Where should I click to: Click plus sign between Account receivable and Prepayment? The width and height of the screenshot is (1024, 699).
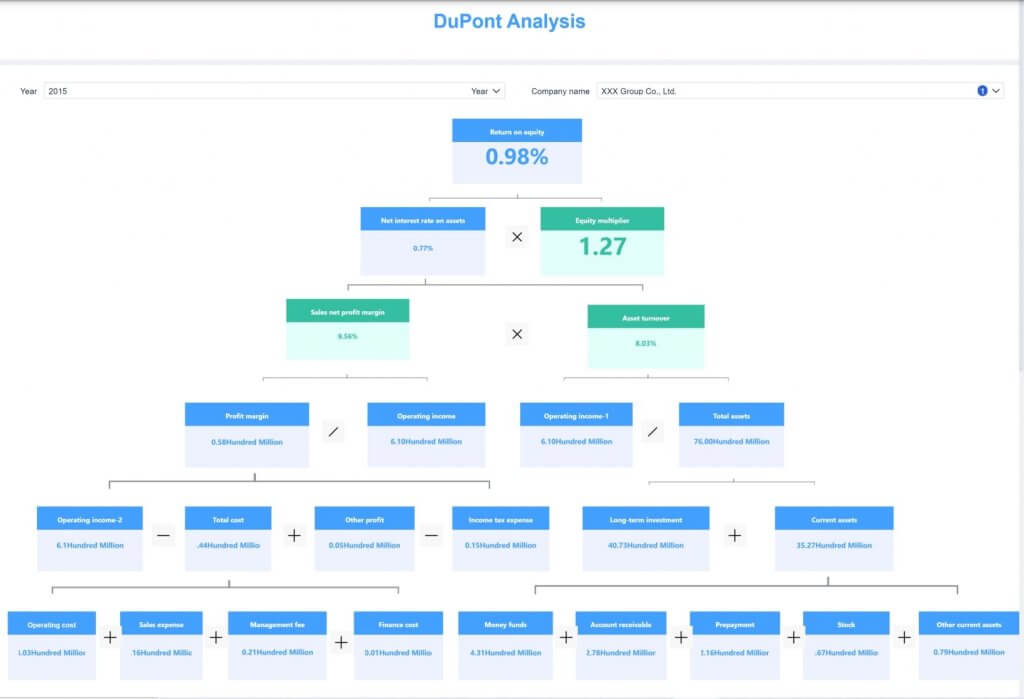point(680,637)
